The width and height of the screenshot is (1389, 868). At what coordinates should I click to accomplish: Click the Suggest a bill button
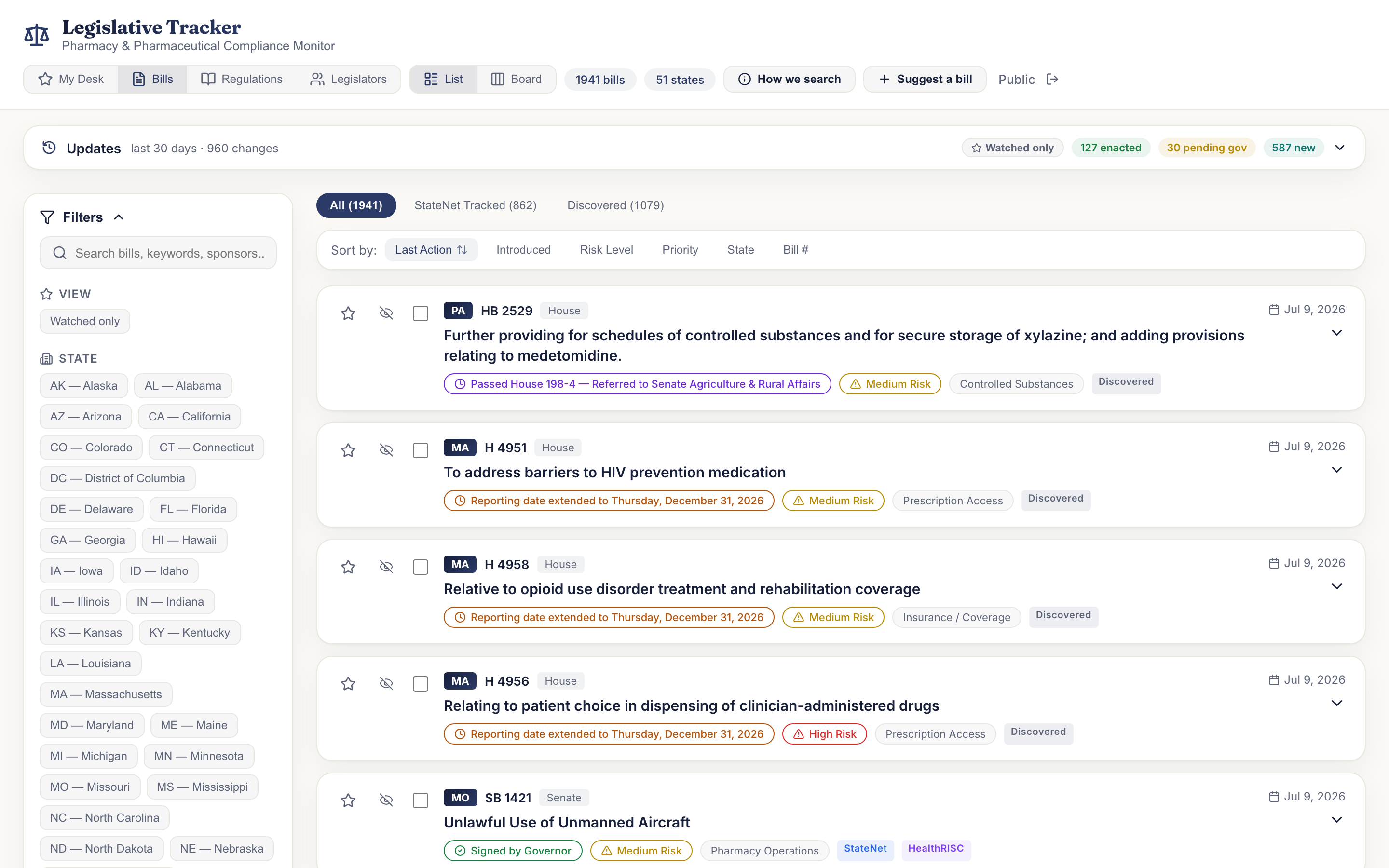925,79
